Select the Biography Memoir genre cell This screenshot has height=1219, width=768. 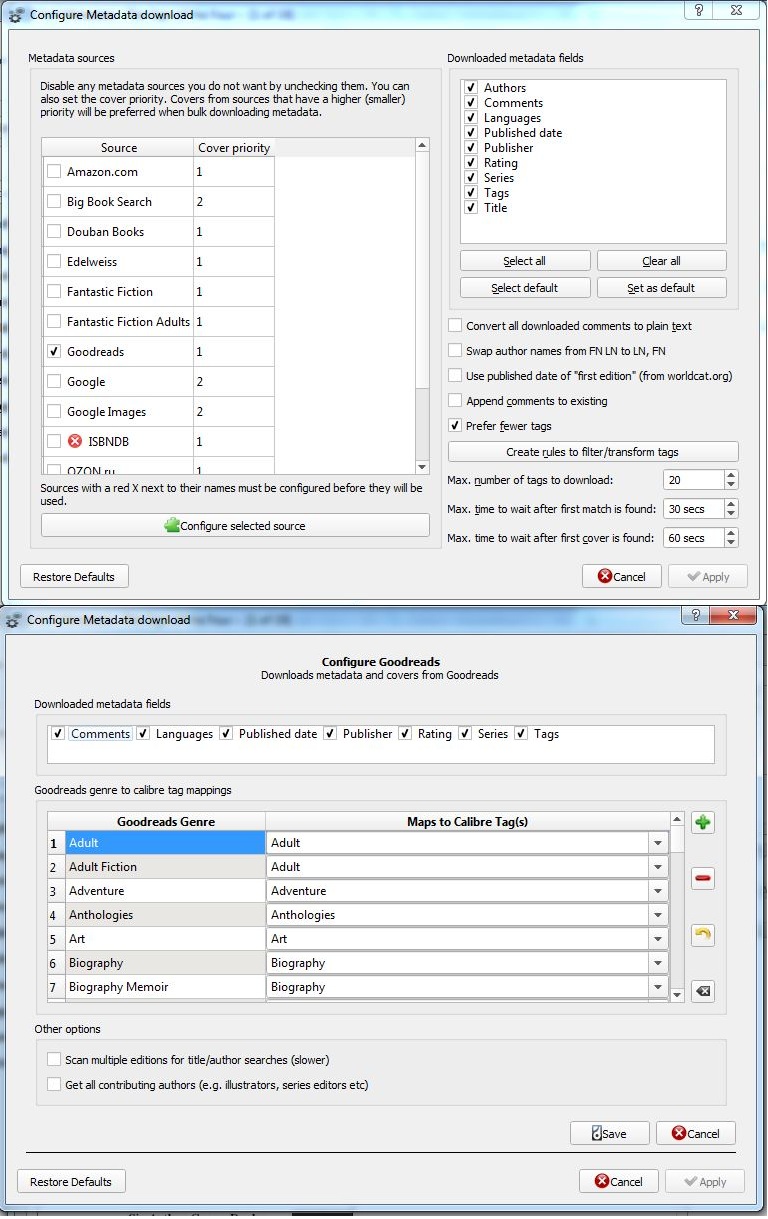click(165, 987)
